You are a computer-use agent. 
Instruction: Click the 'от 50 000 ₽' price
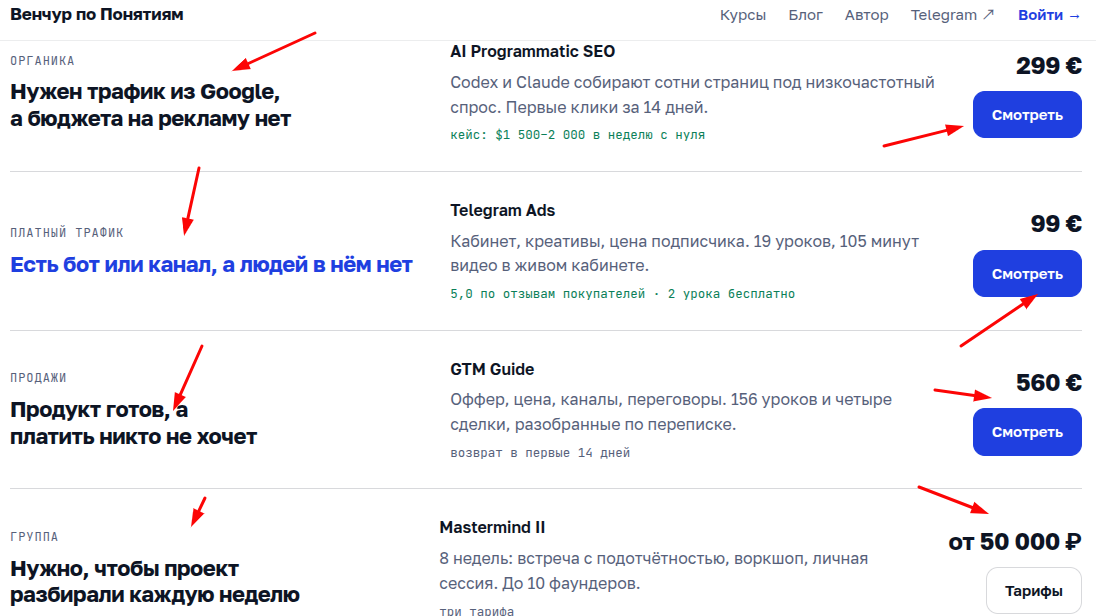pos(1014,542)
